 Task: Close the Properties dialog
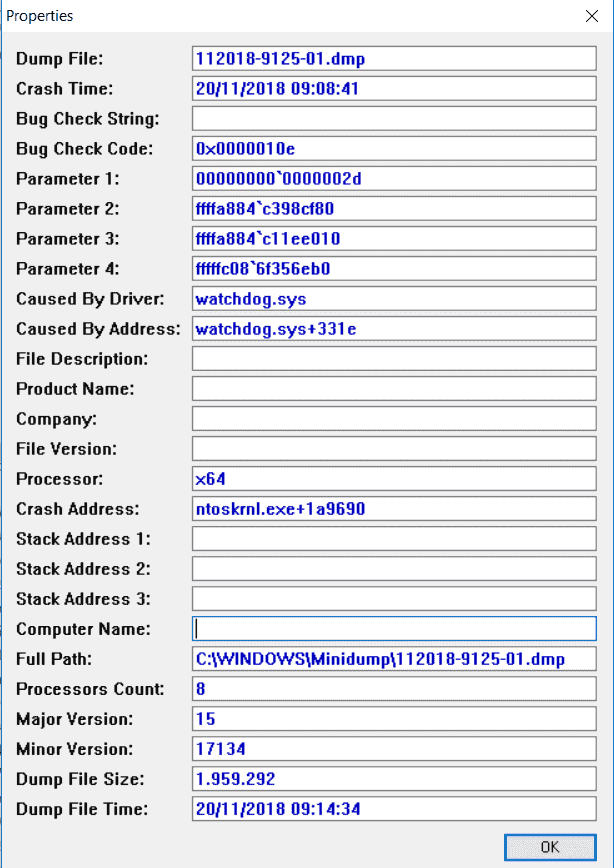[x=592, y=16]
